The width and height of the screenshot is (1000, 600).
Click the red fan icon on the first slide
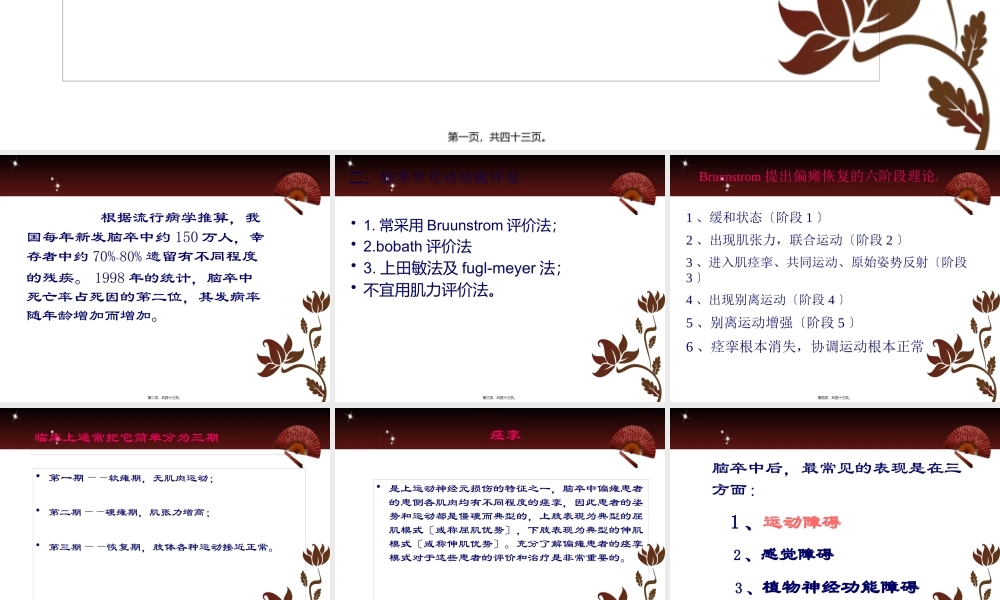coord(298,186)
